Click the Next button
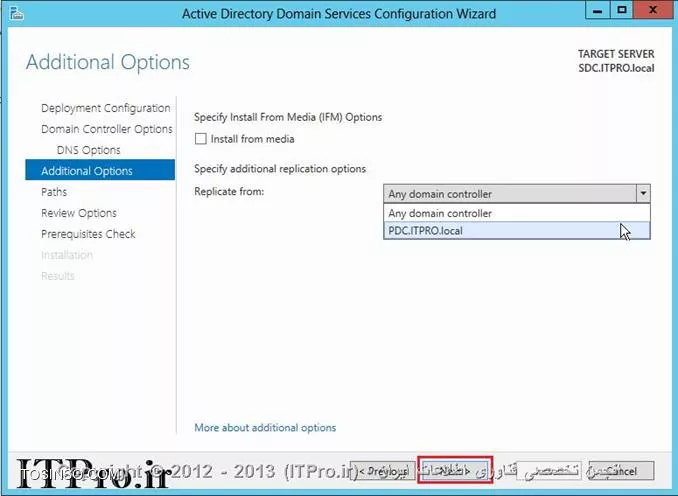 click(x=455, y=470)
